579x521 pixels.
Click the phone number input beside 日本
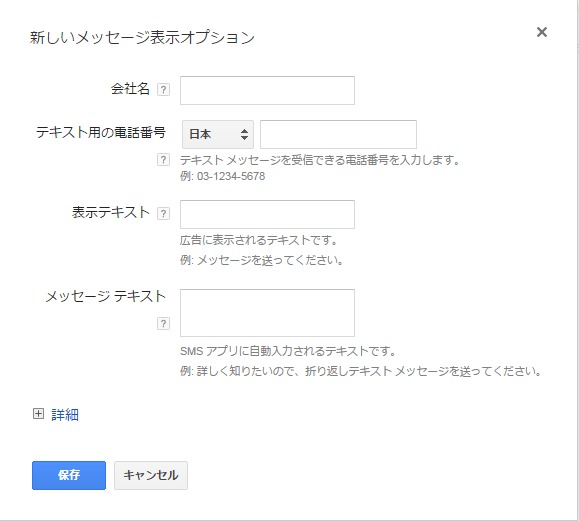tap(338, 134)
